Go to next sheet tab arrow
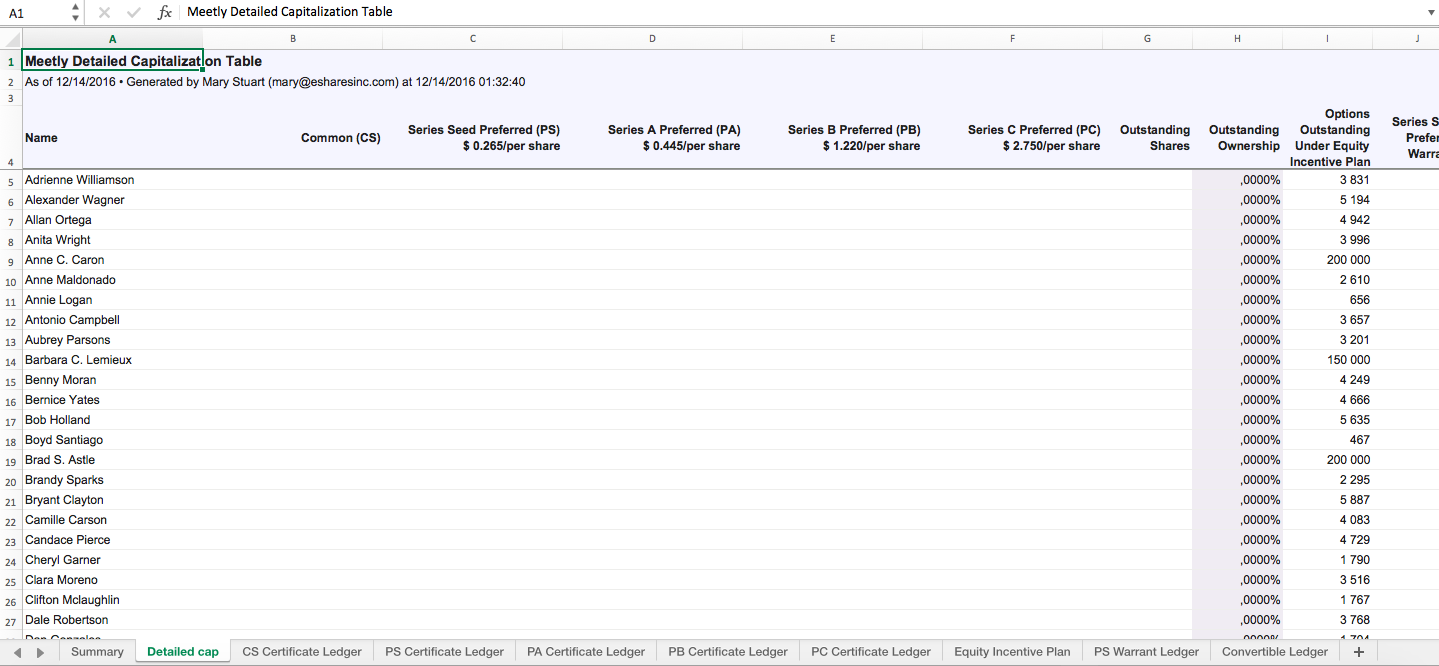 coord(41,652)
